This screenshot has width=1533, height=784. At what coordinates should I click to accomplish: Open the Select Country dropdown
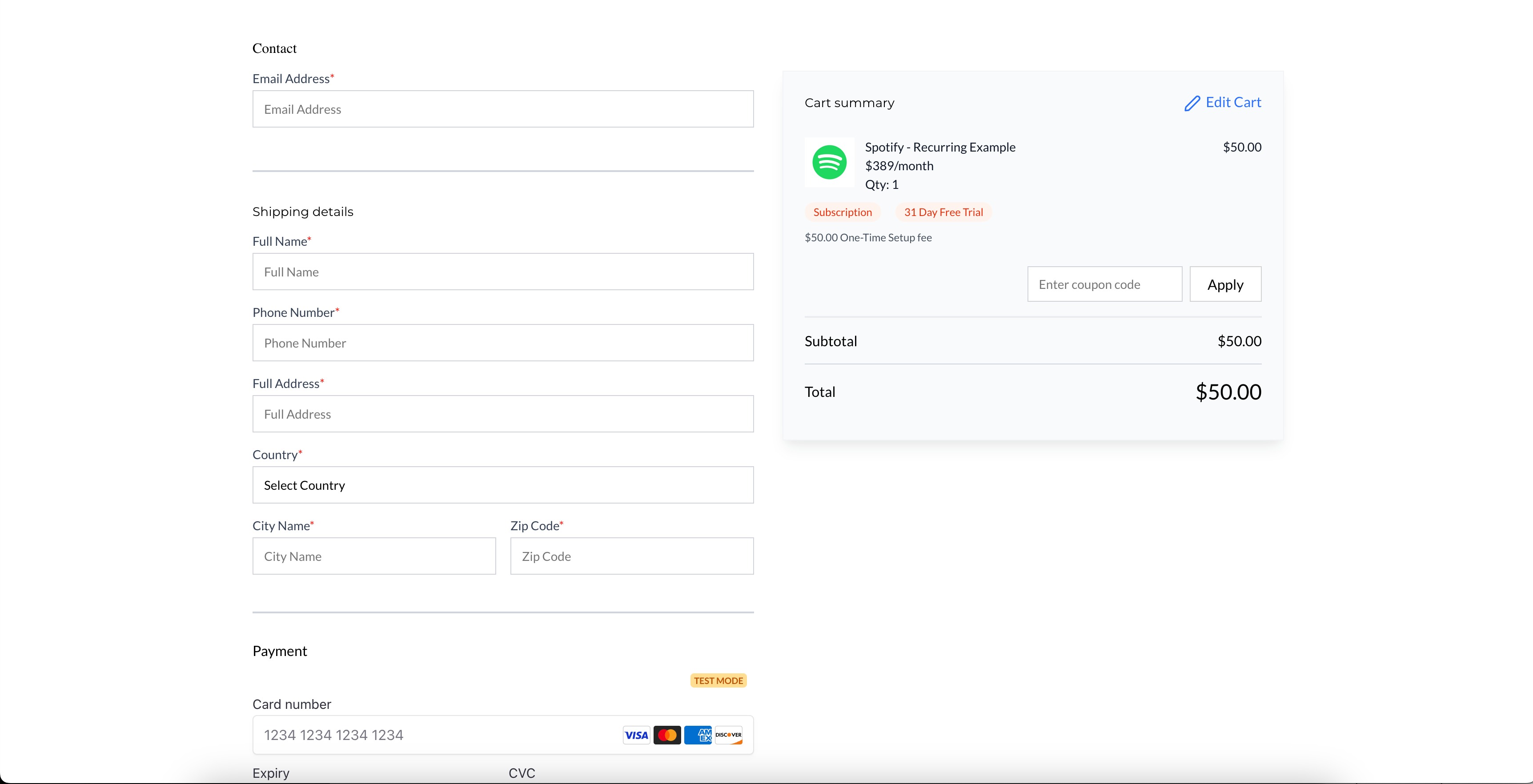coord(503,485)
